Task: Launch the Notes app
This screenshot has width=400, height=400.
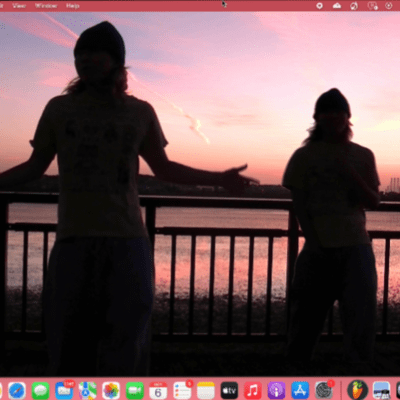Action: [206, 390]
